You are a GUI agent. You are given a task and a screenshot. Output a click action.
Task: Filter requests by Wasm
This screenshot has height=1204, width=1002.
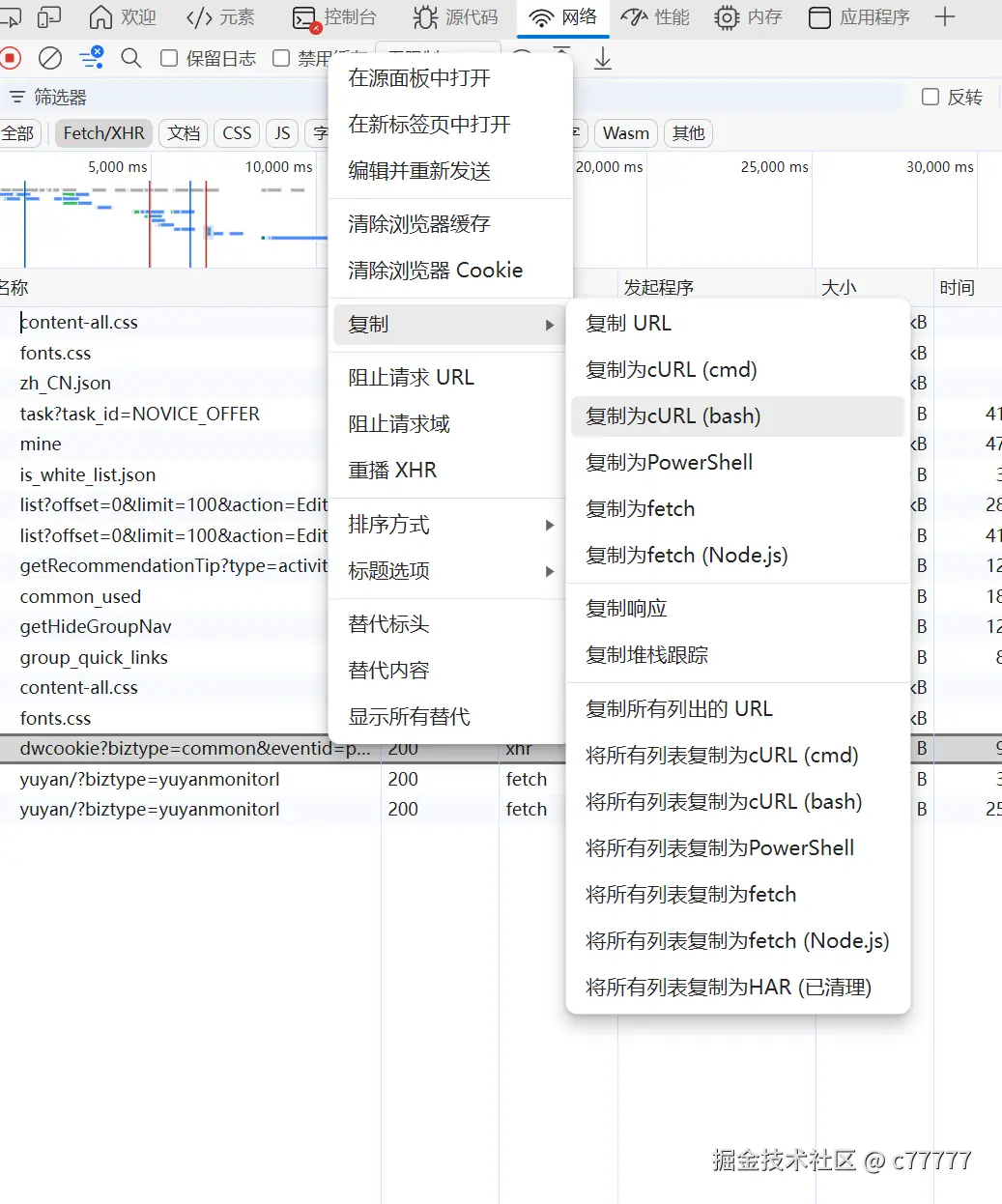point(626,133)
